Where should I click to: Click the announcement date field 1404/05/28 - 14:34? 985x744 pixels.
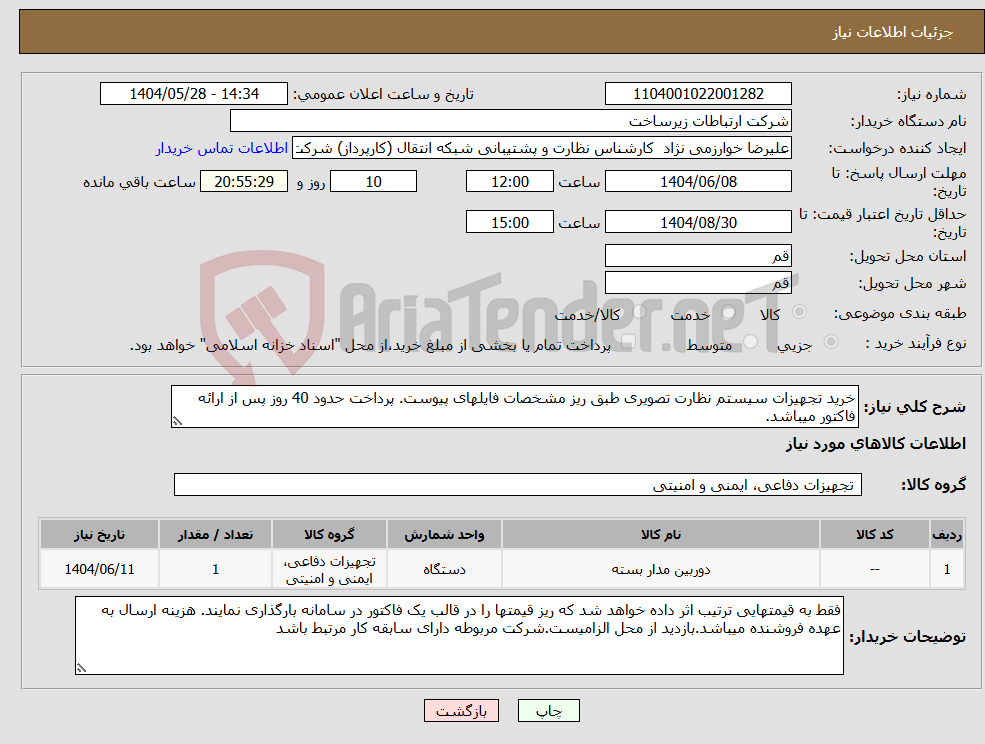coord(193,94)
